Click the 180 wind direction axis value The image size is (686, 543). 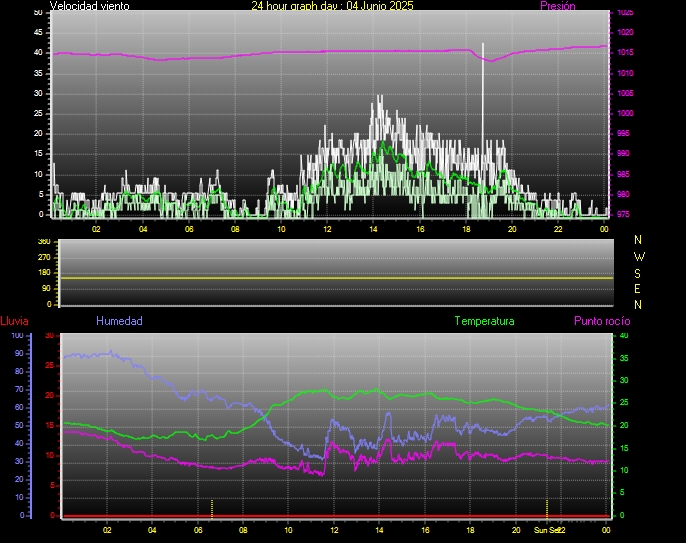pyautogui.click(x=44, y=273)
